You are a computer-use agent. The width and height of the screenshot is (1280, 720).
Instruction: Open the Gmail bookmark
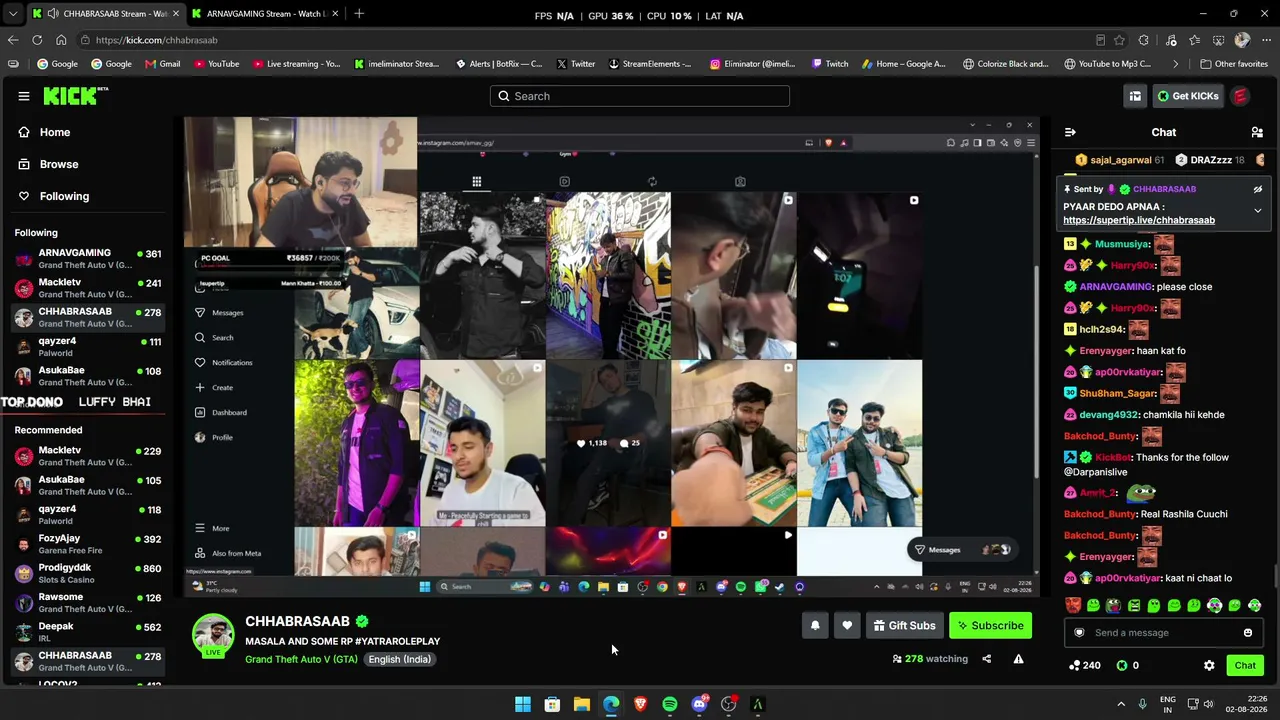point(162,64)
